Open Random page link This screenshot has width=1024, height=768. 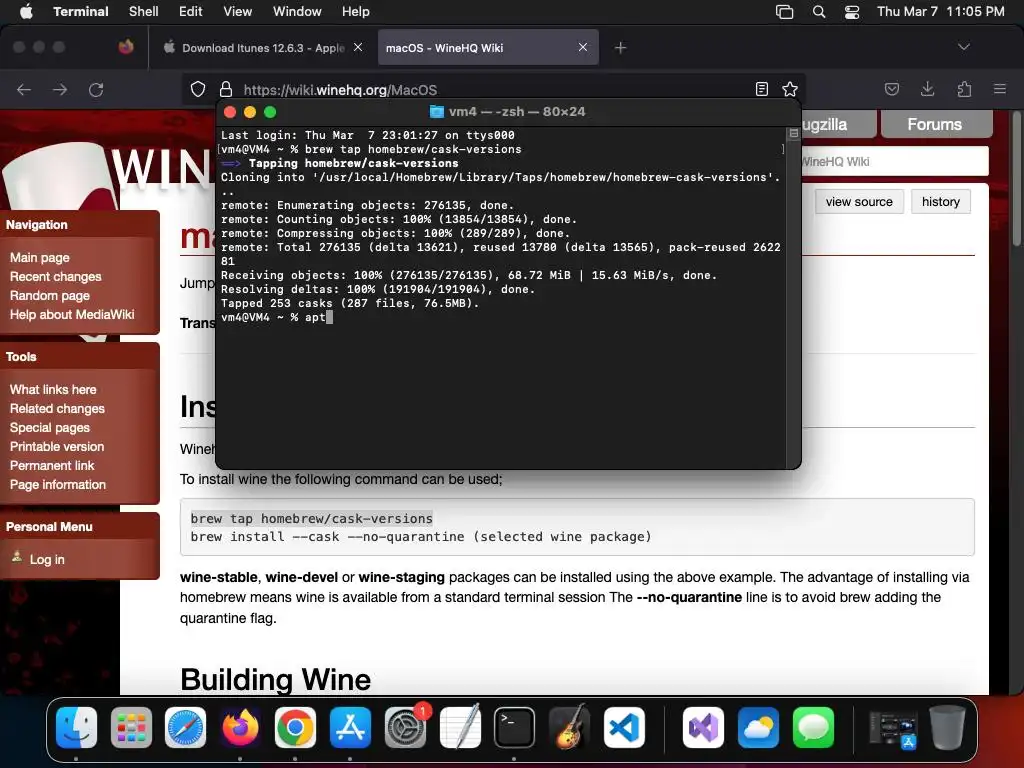tap(50, 295)
